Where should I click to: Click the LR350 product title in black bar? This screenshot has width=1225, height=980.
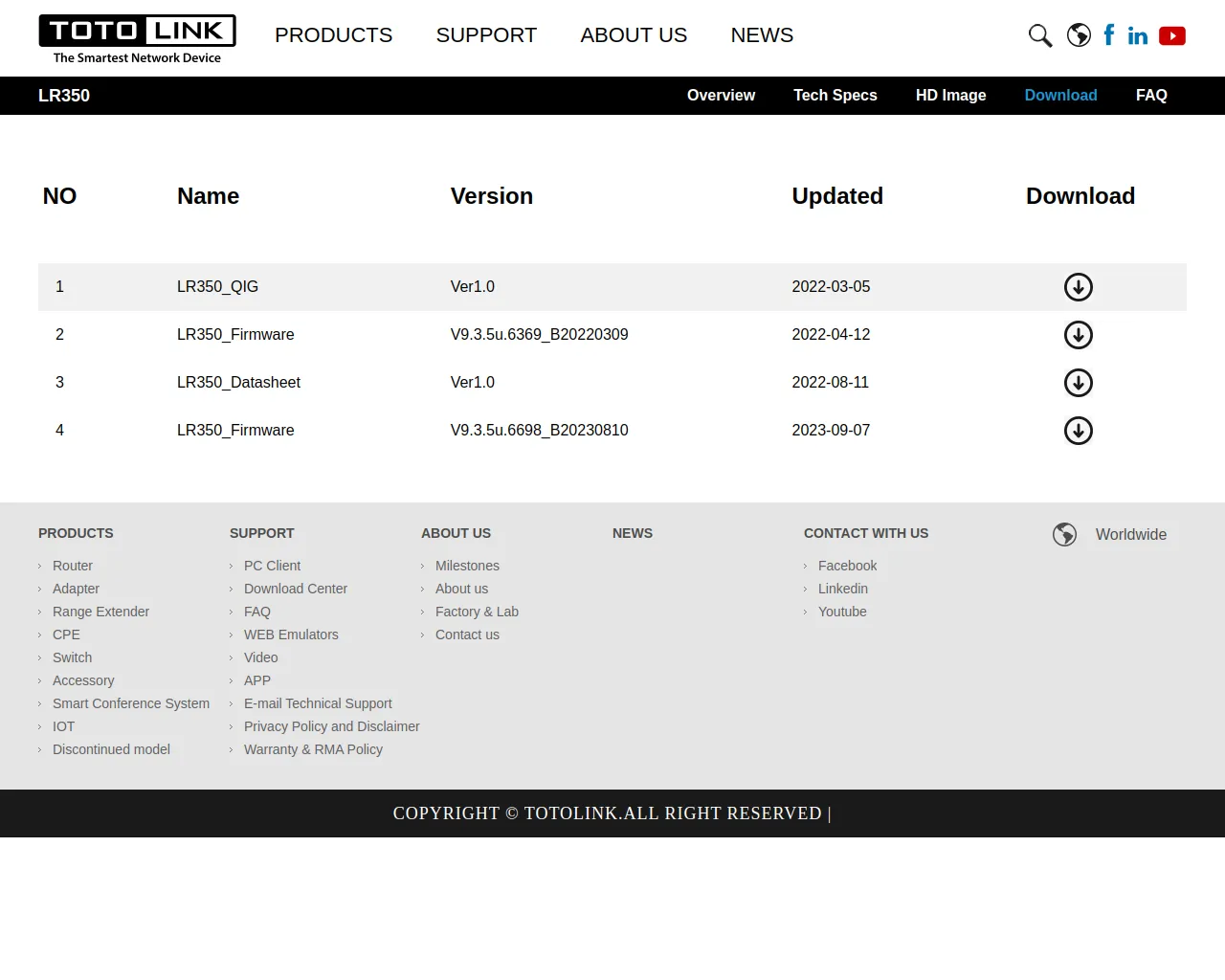(x=64, y=96)
